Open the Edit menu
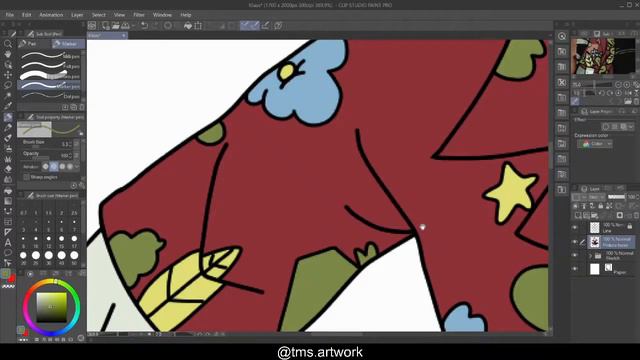 pyautogui.click(x=27, y=15)
